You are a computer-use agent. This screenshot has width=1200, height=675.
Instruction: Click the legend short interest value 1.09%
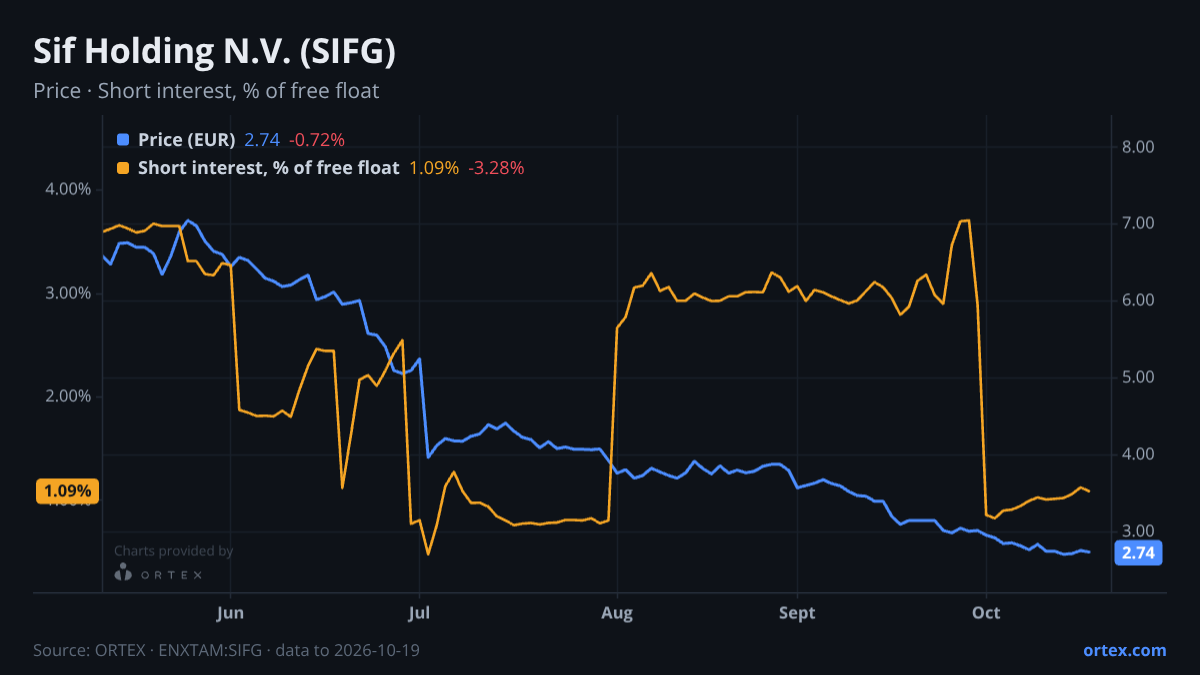434,168
